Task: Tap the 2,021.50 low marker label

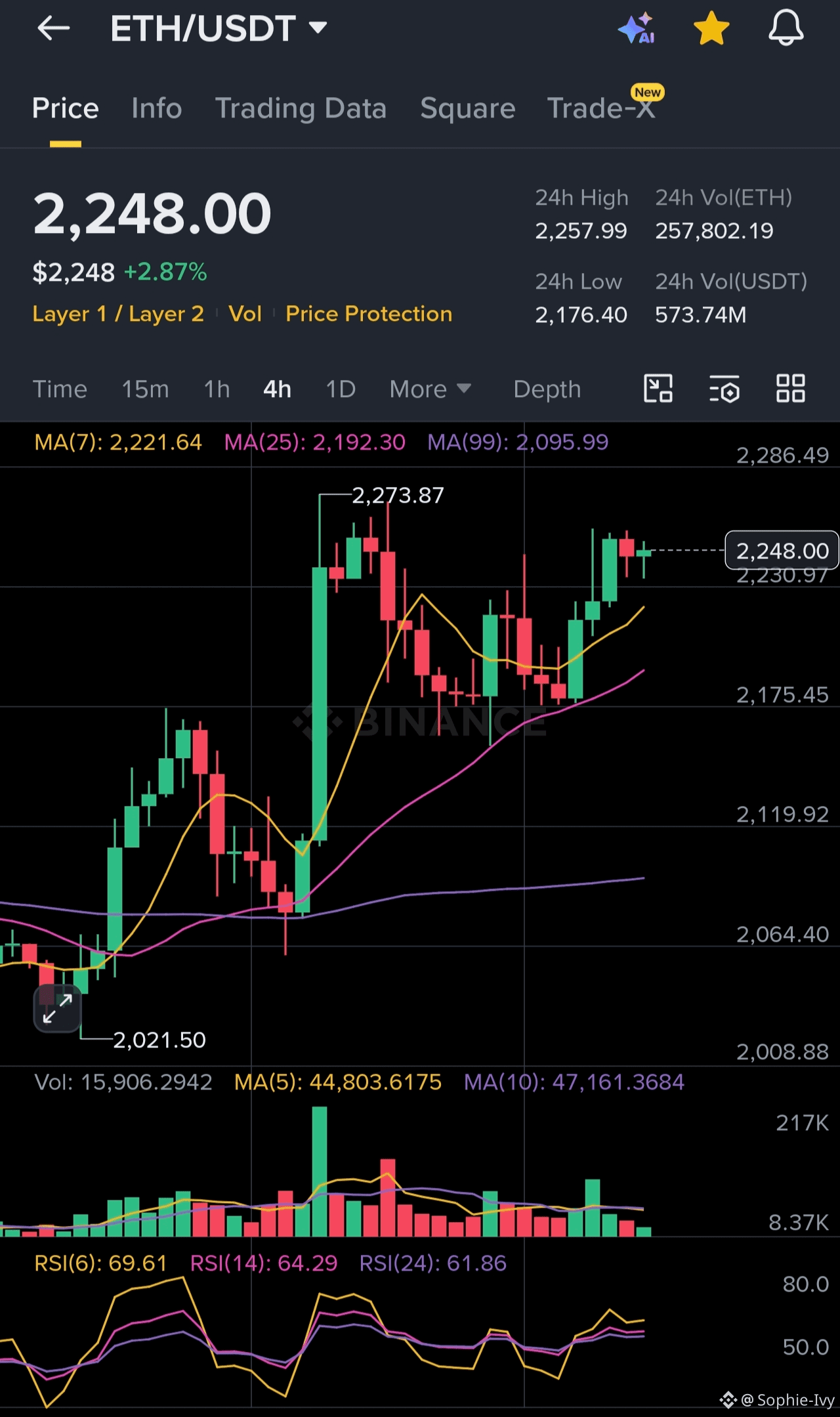Action: pos(159,1040)
